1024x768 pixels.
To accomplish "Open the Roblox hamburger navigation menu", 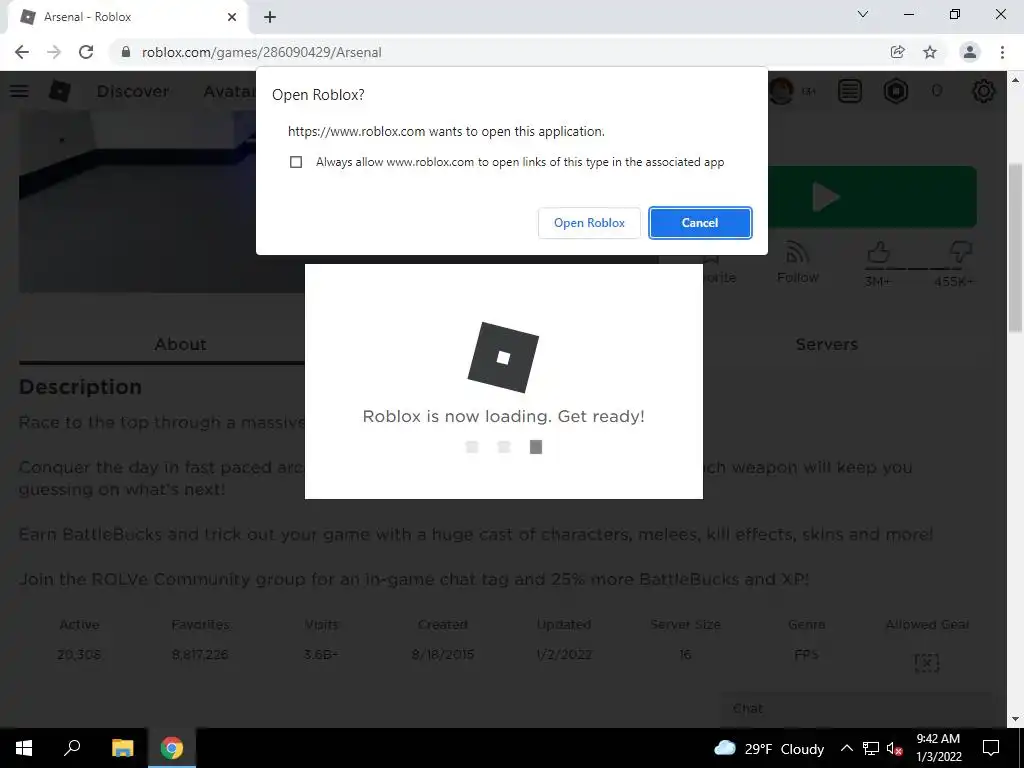I will pos(19,91).
